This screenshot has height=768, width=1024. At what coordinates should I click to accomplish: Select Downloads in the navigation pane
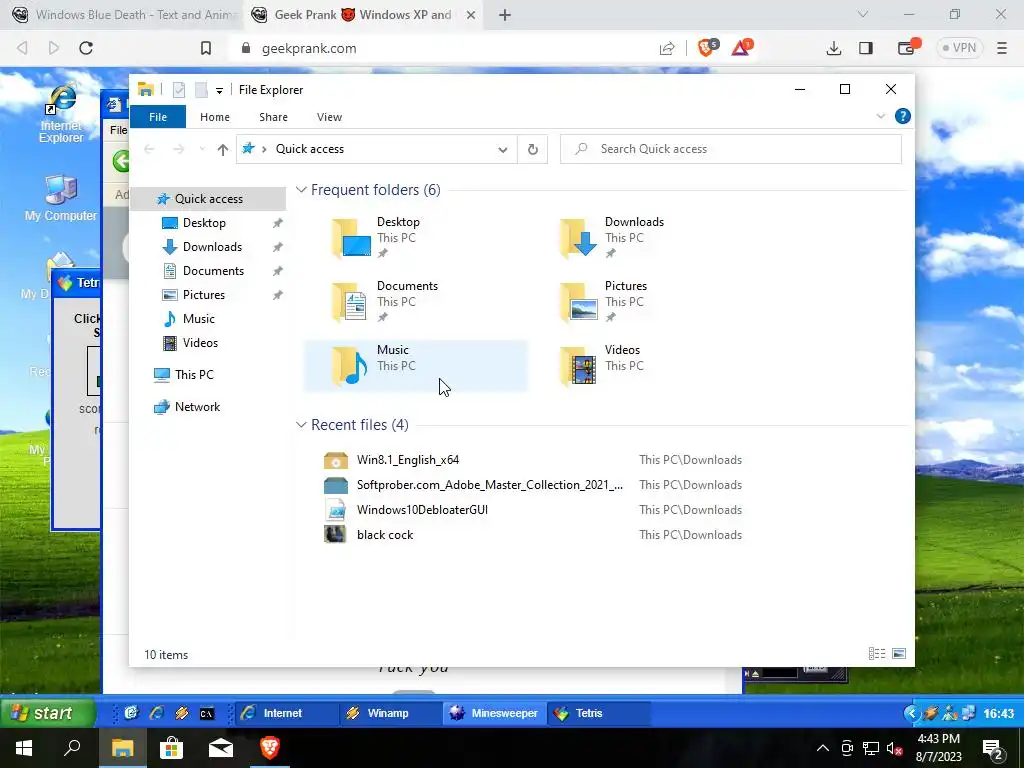212,247
